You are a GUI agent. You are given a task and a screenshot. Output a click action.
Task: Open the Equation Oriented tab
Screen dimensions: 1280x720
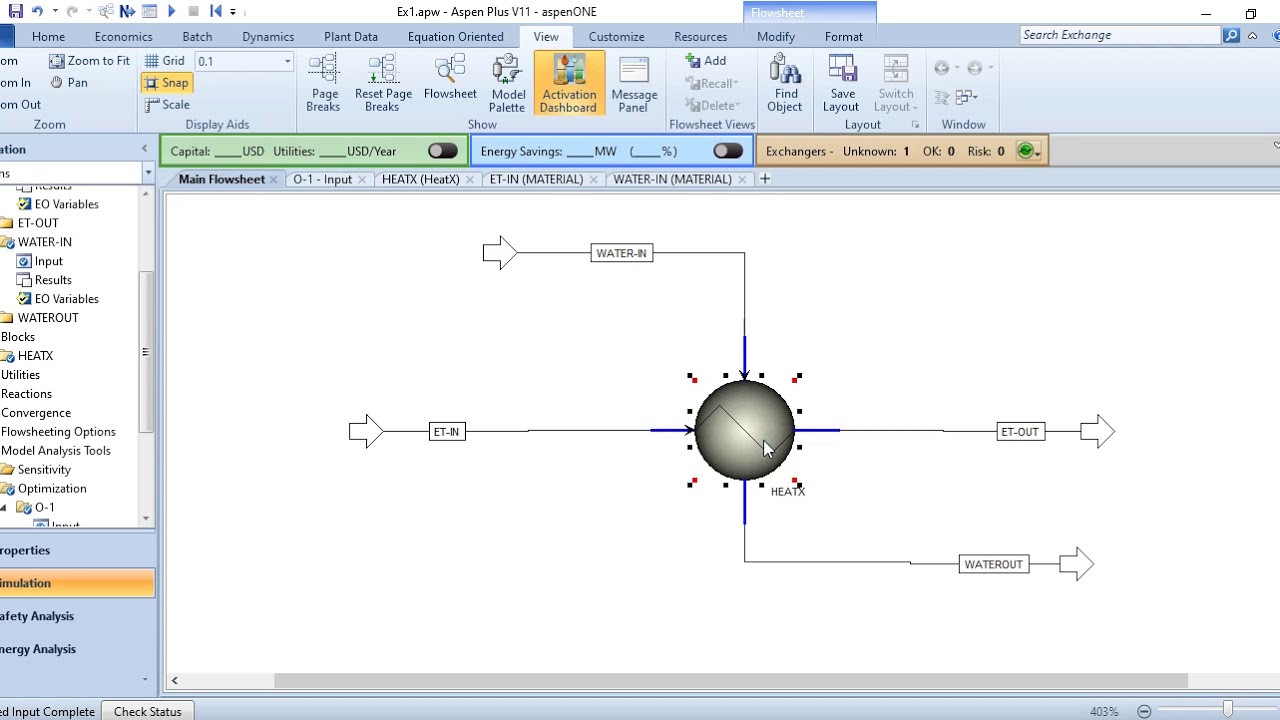coord(455,37)
